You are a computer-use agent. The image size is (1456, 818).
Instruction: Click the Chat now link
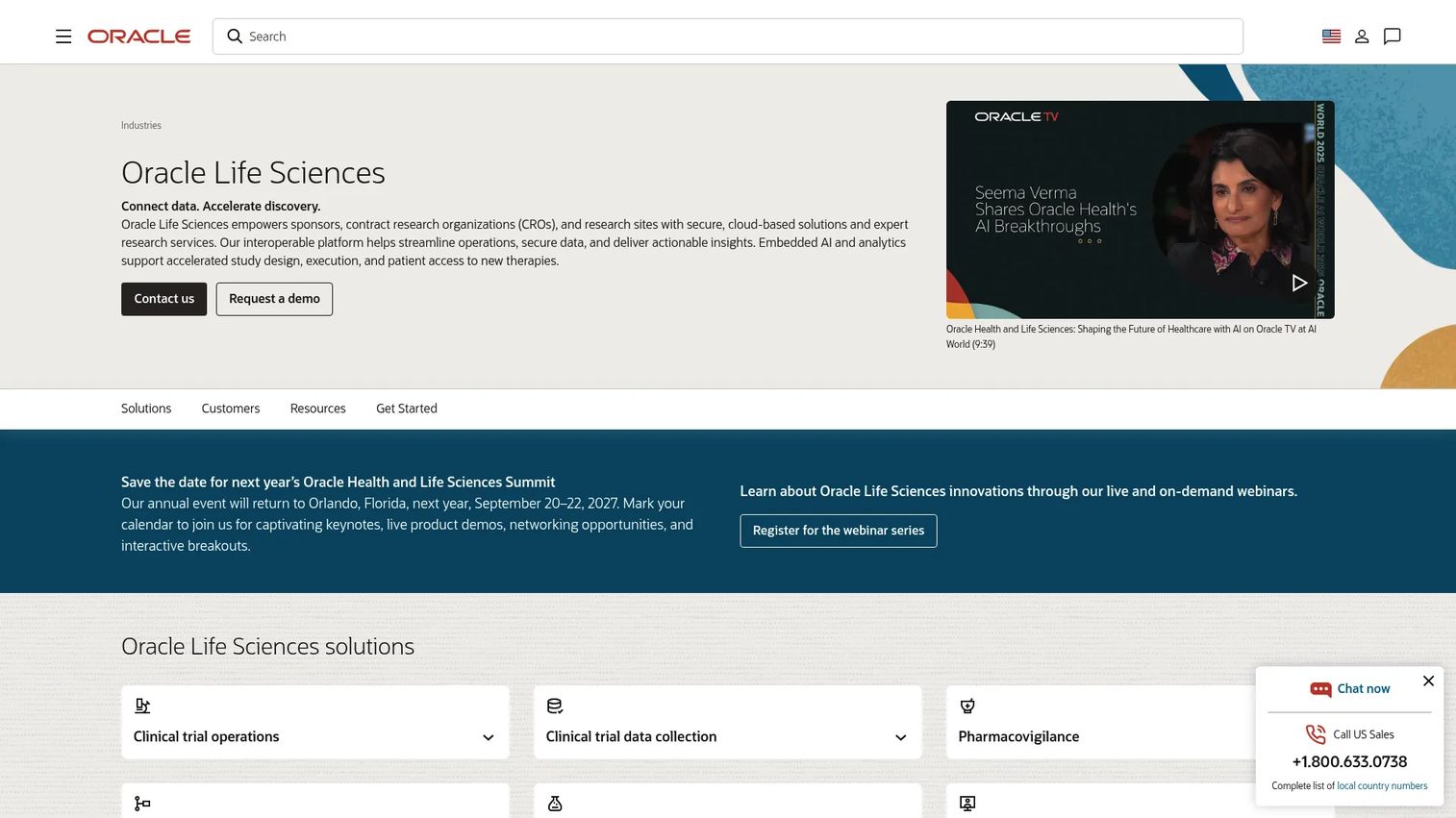tap(1364, 688)
